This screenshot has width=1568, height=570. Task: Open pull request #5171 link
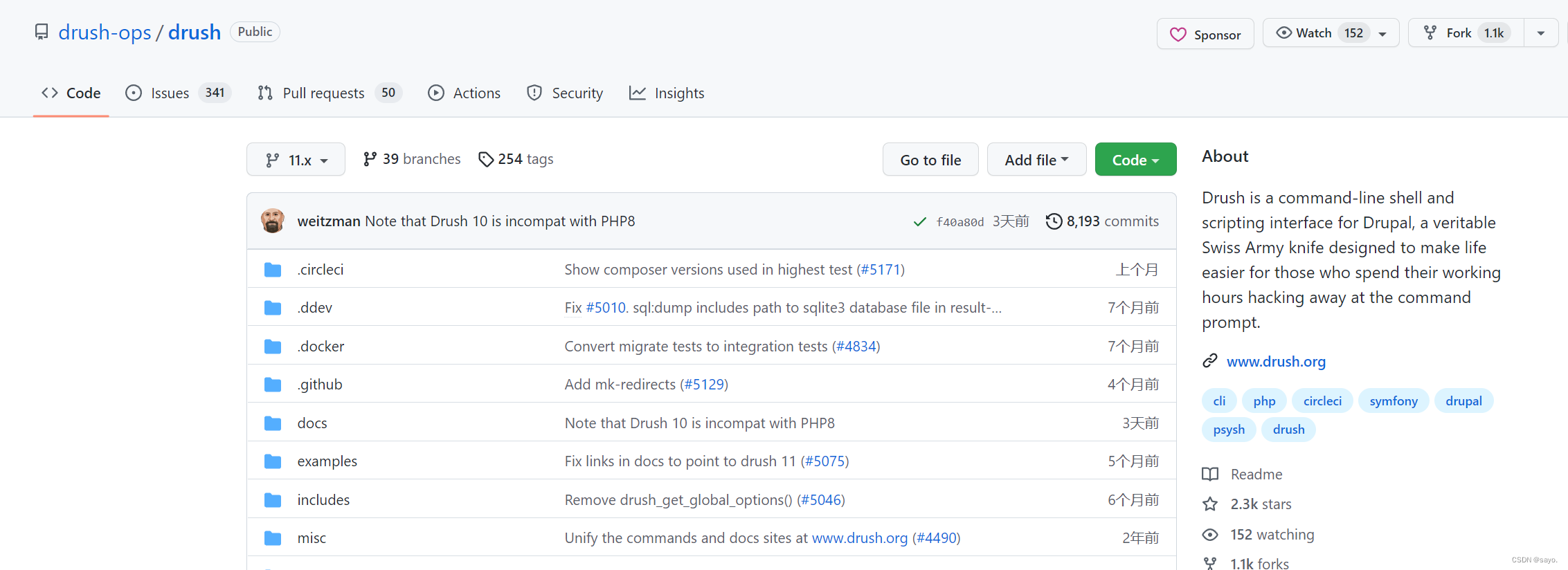[881, 270]
